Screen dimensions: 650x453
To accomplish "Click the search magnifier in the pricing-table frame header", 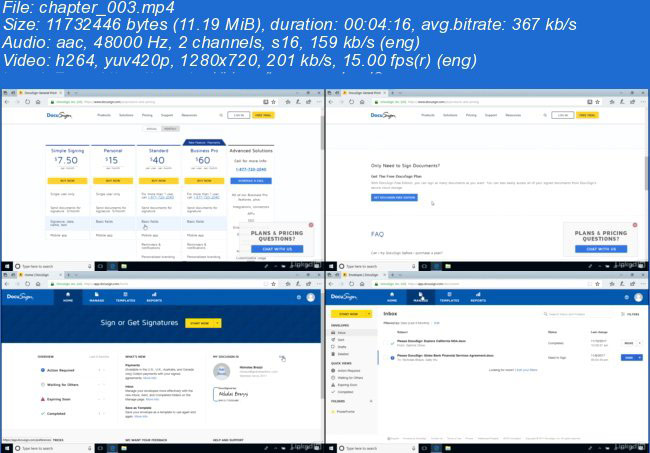I will (221, 115).
